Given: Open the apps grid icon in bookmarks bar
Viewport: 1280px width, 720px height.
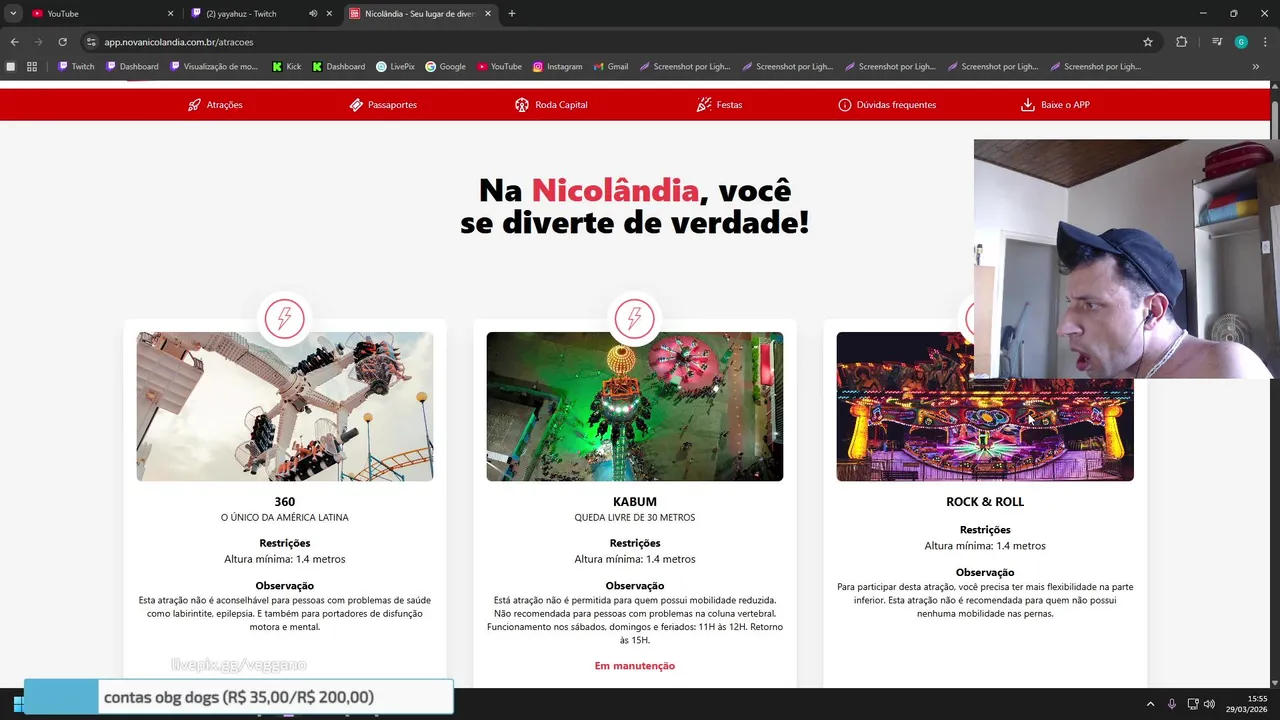Looking at the screenshot, I should pyautogui.click(x=32, y=67).
